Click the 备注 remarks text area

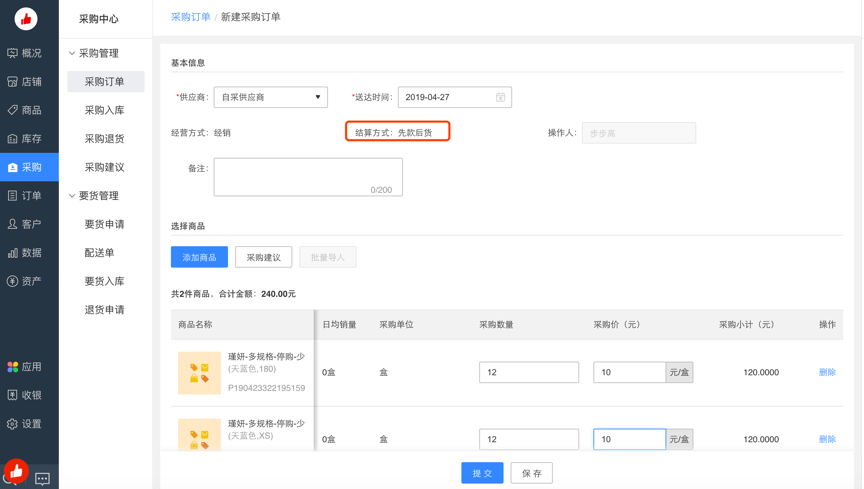coord(307,177)
